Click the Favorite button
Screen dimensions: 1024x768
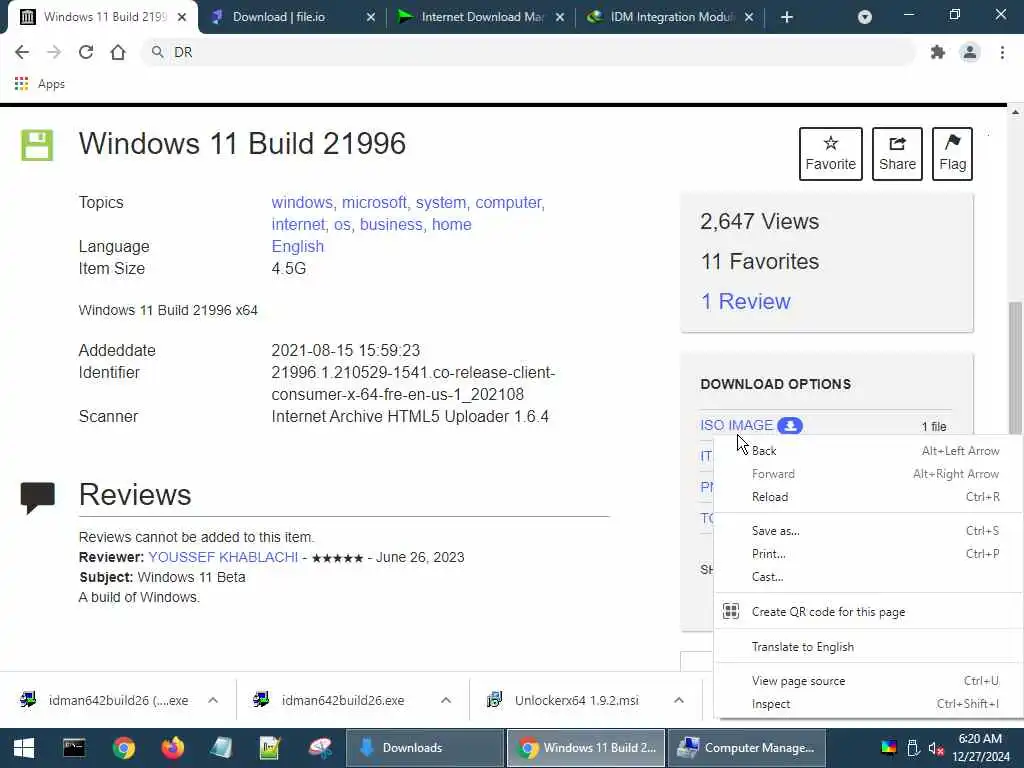(830, 153)
